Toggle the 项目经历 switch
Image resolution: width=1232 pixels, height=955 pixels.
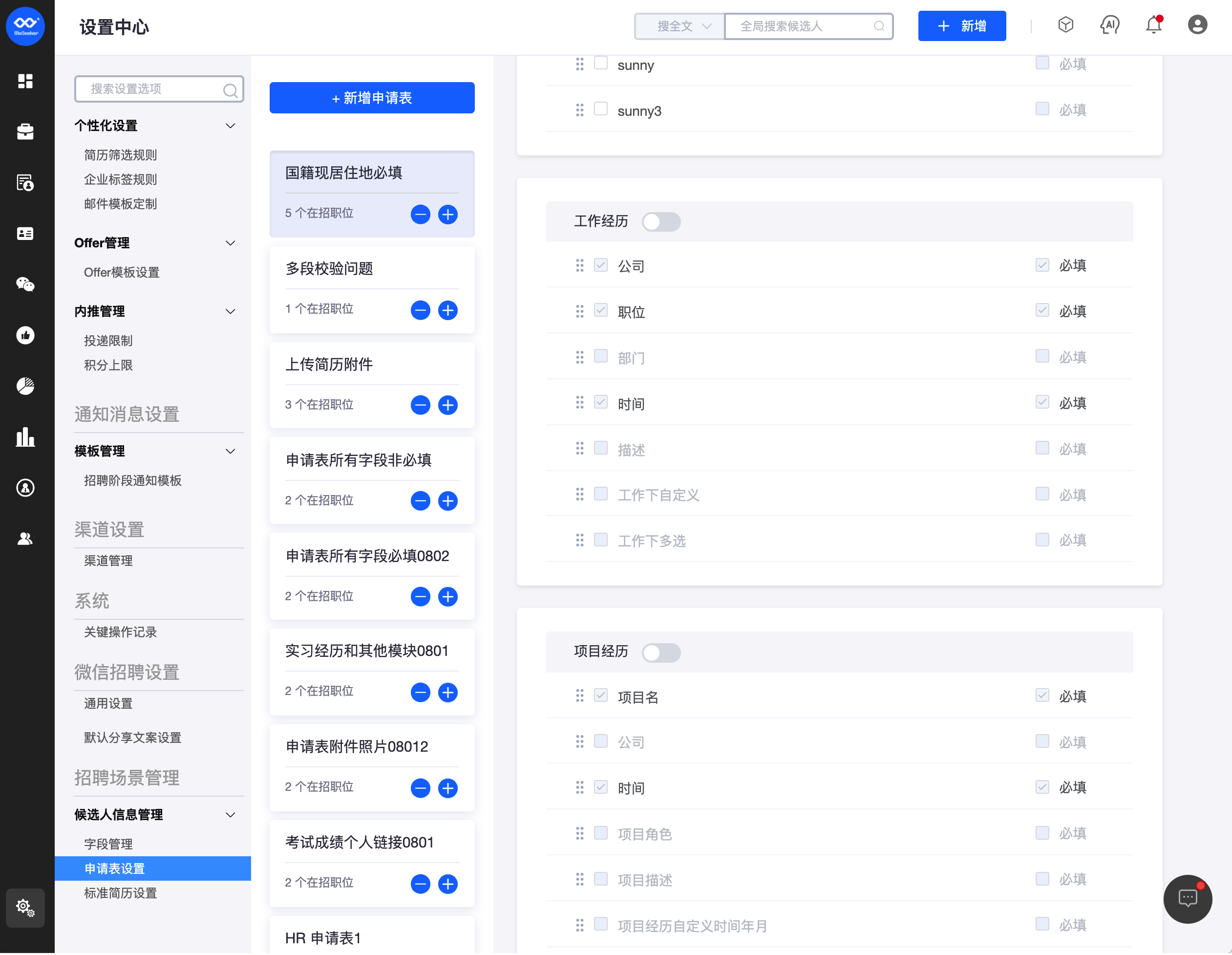pyautogui.click(x=661, y=653)
